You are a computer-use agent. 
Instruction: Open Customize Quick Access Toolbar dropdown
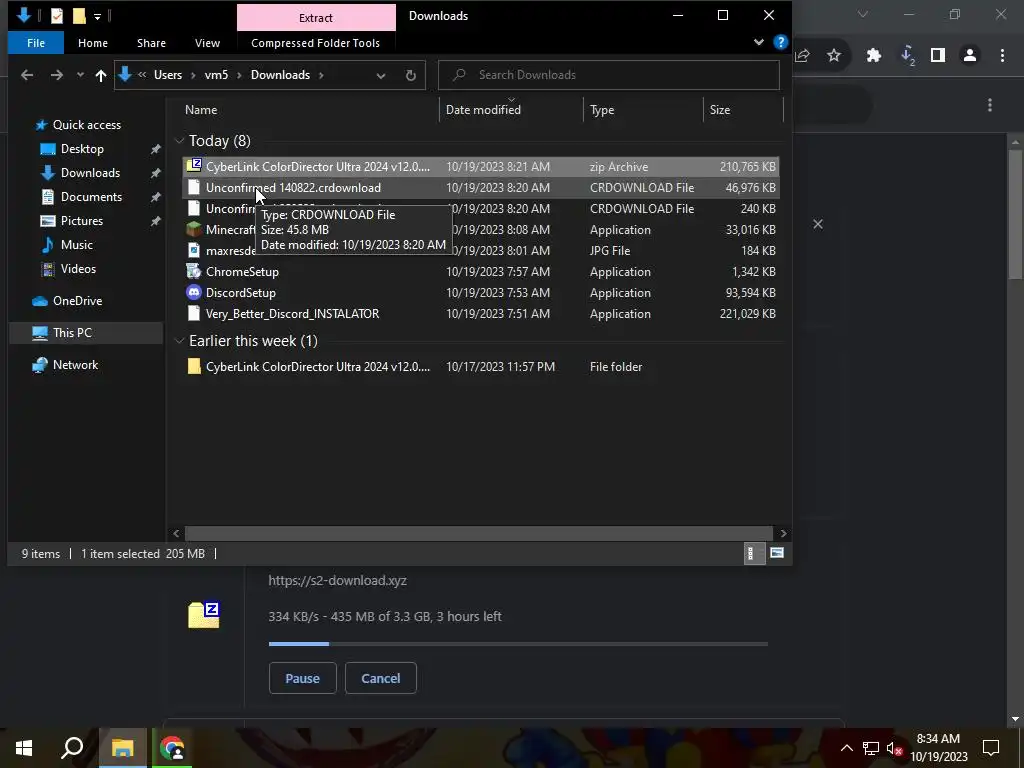97,16
